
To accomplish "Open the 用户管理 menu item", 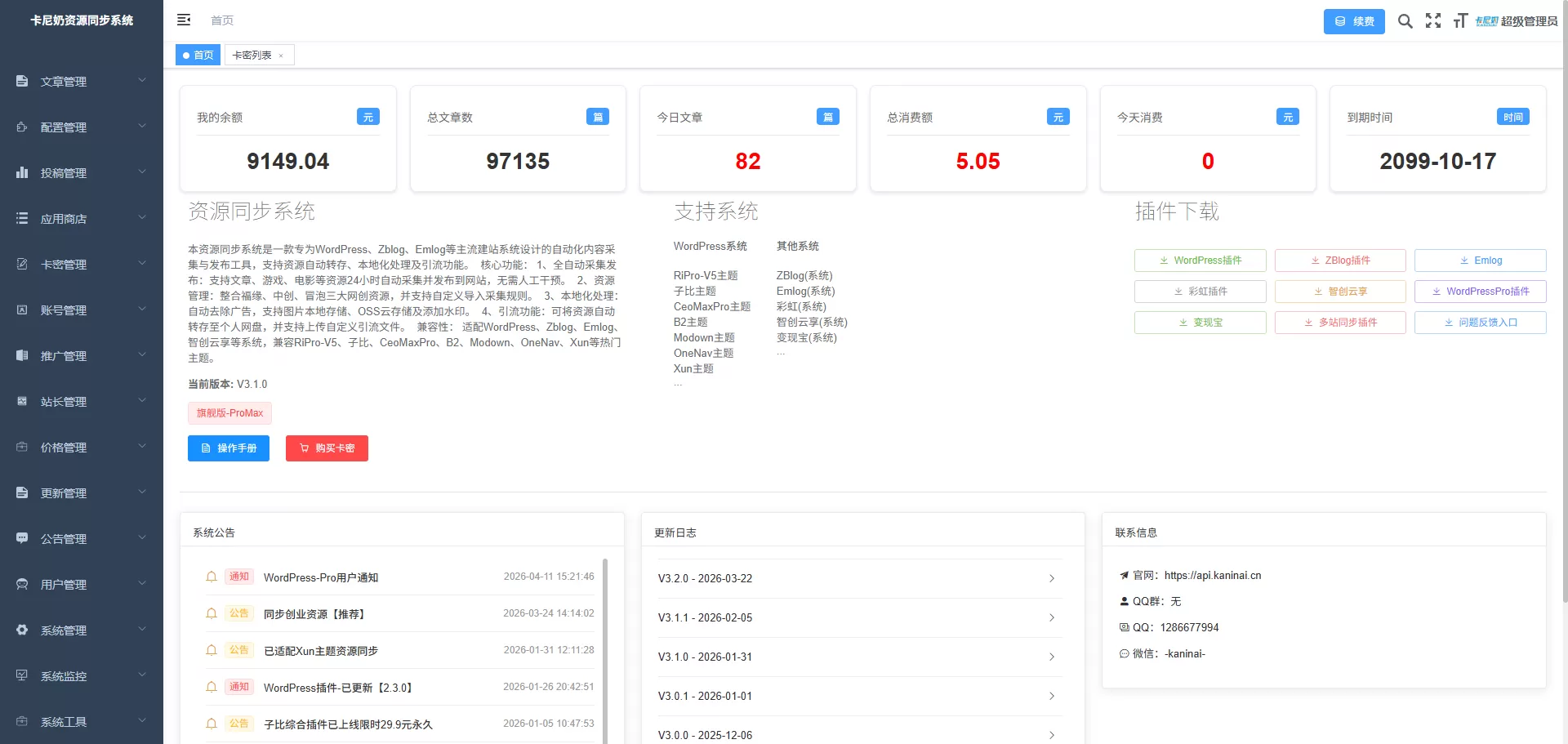I will 64,585.
